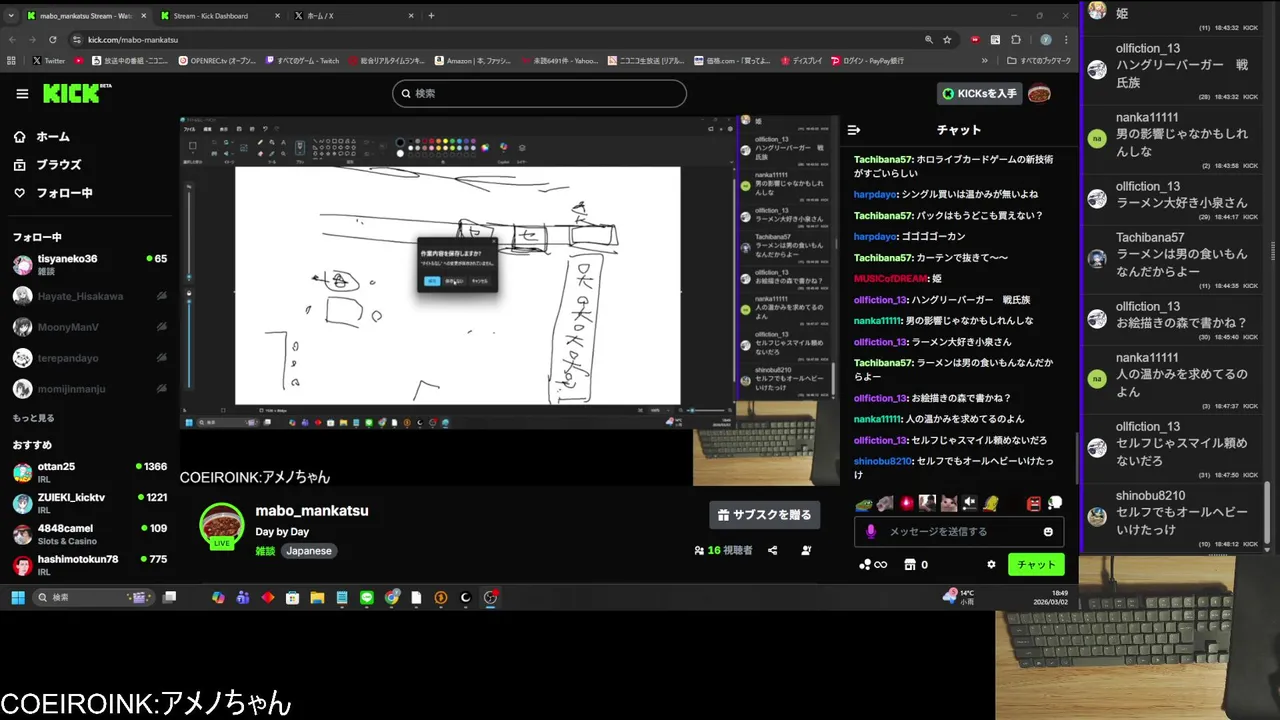
Task: Click the メッセージを送信する chat input
Action: [958, 532]
